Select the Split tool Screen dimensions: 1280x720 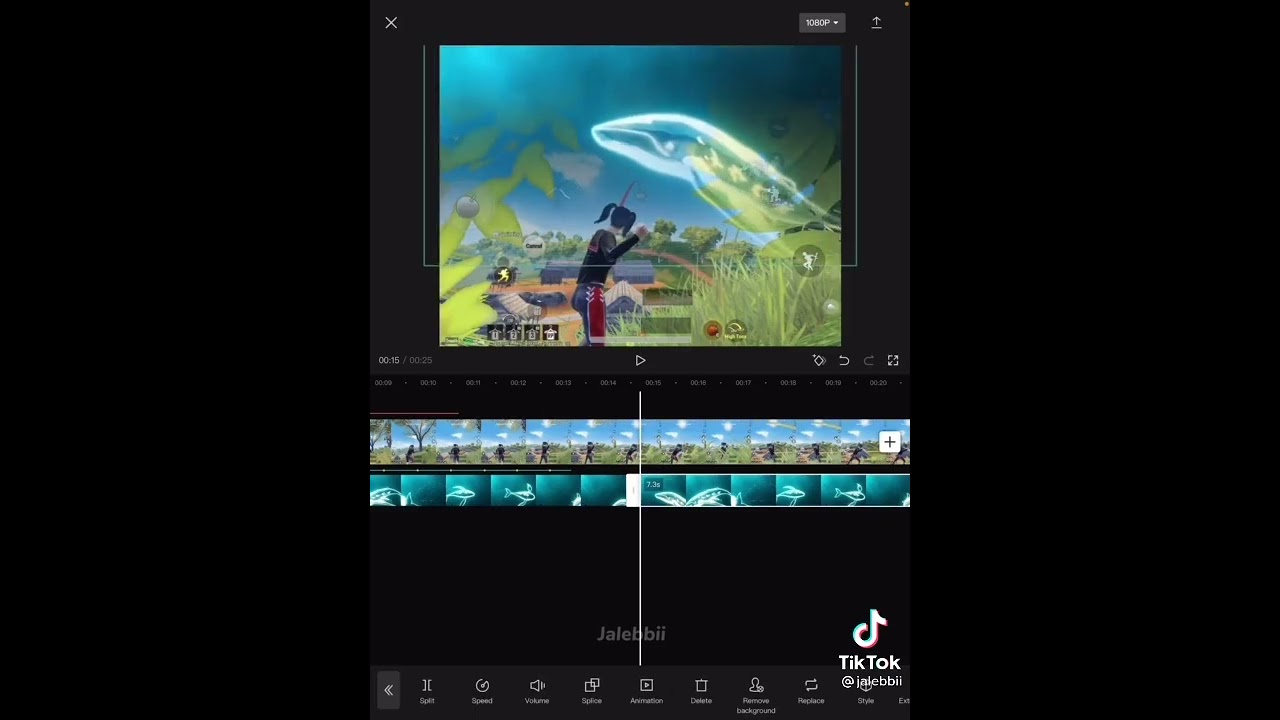pyautogui.click(x=427, y=691)
